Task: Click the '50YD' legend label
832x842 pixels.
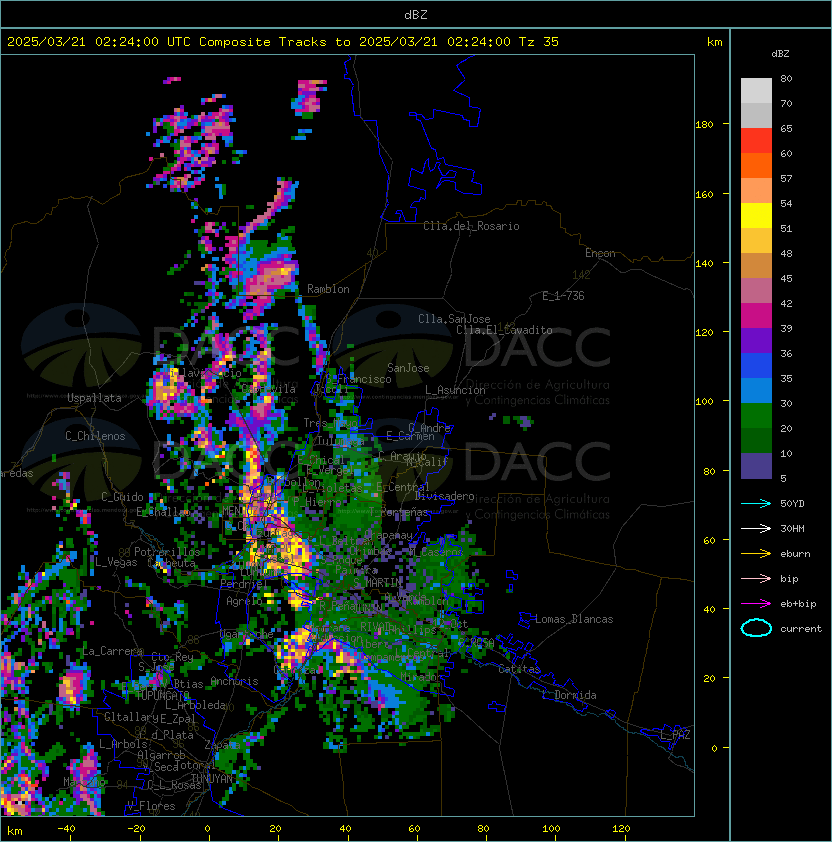Action: pos(792,503)
